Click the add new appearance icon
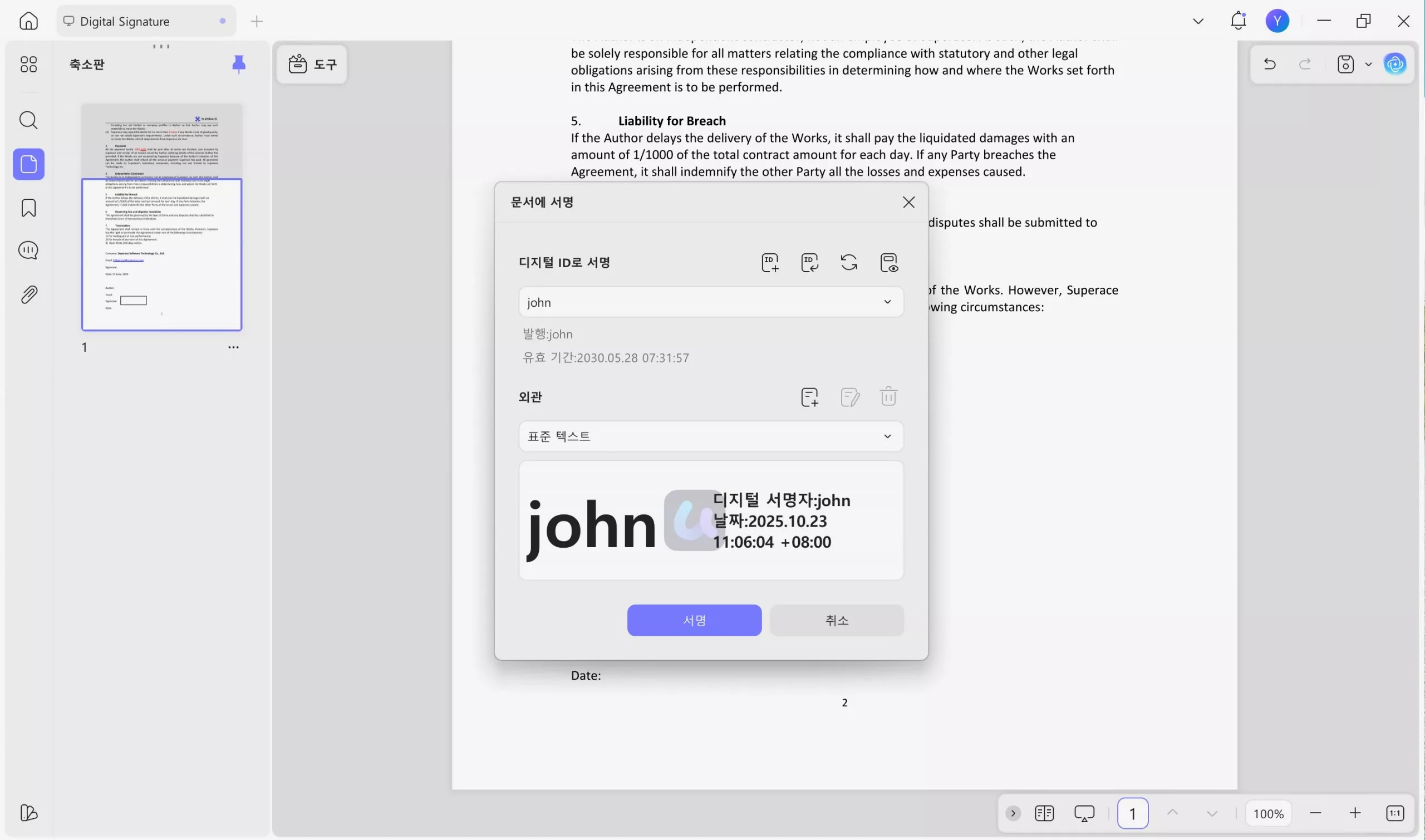1425x840 pixels. tap(809, 397)
